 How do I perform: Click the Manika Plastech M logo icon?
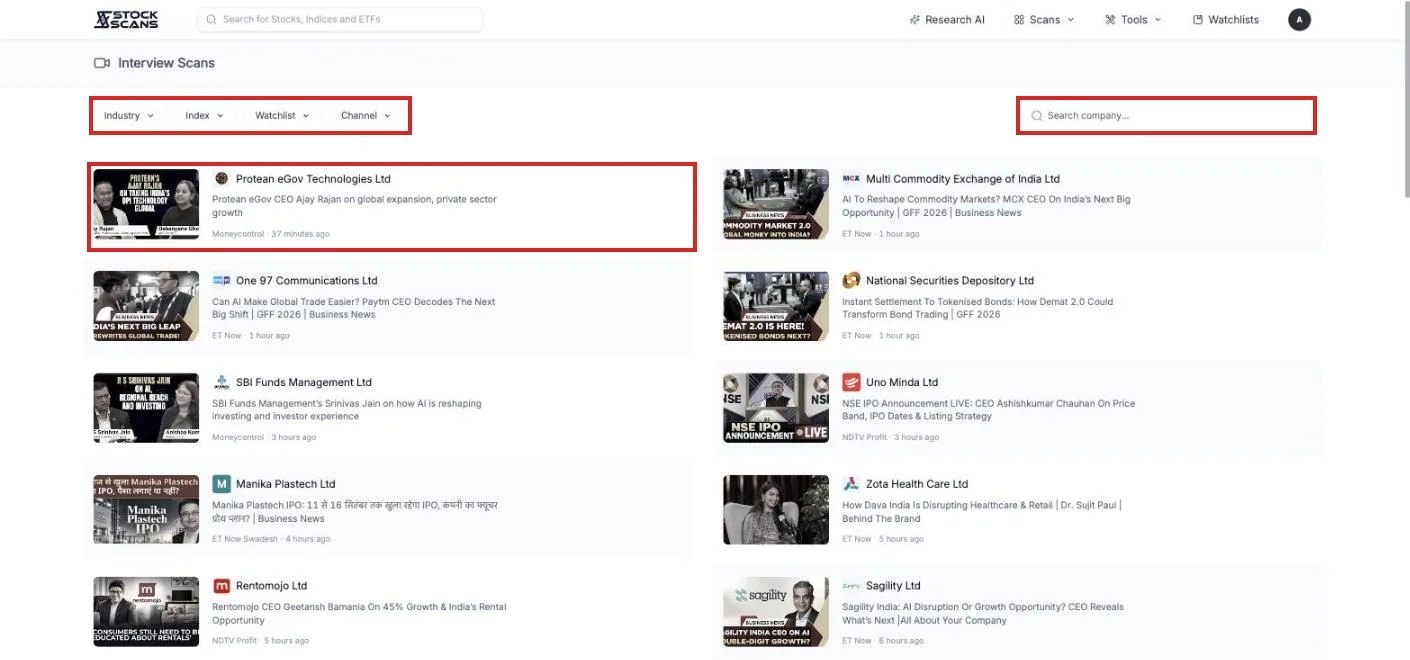pos(221,484)
